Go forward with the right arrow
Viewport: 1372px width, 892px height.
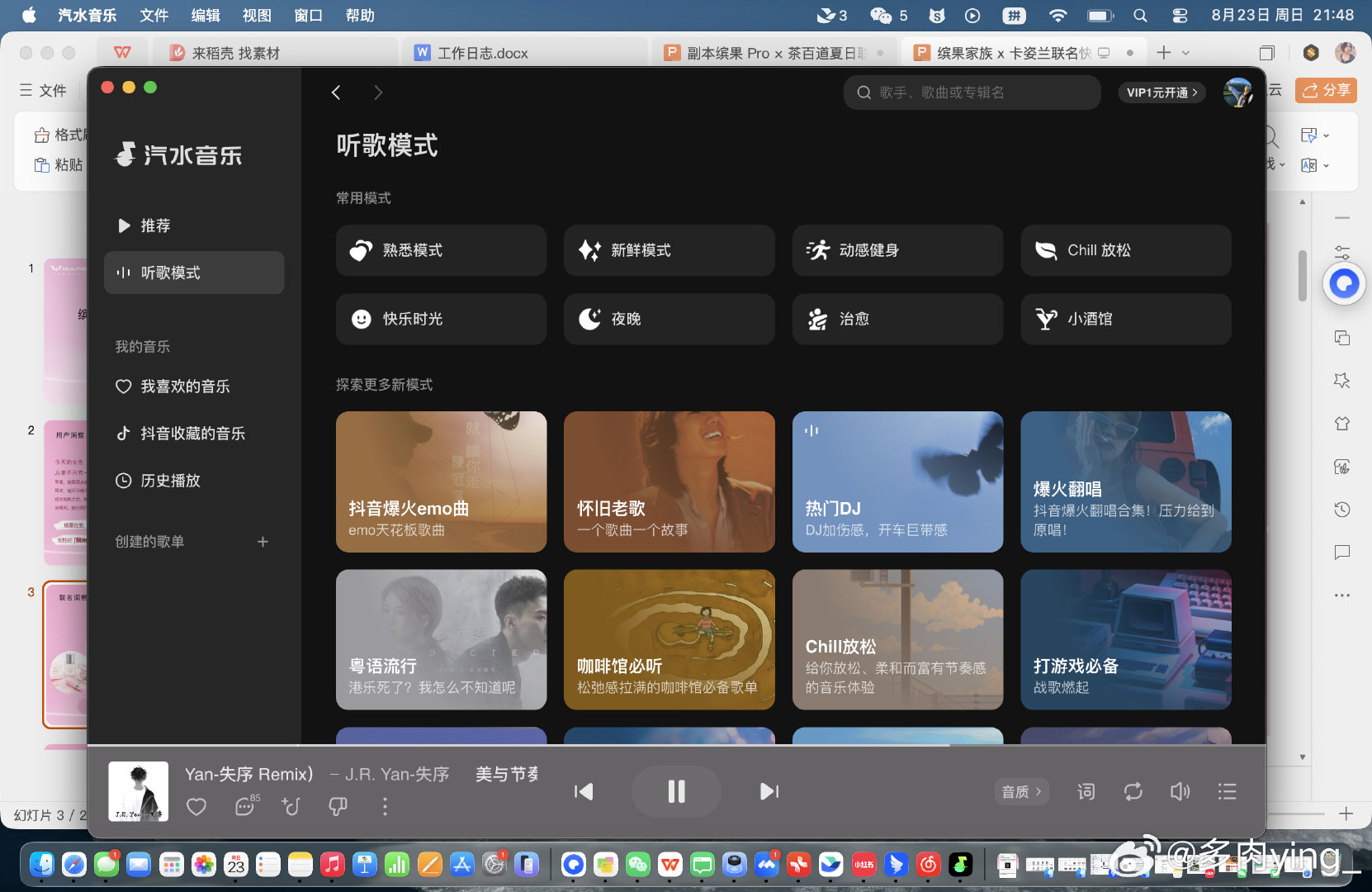pyautogui.click(x=378, y=93)
